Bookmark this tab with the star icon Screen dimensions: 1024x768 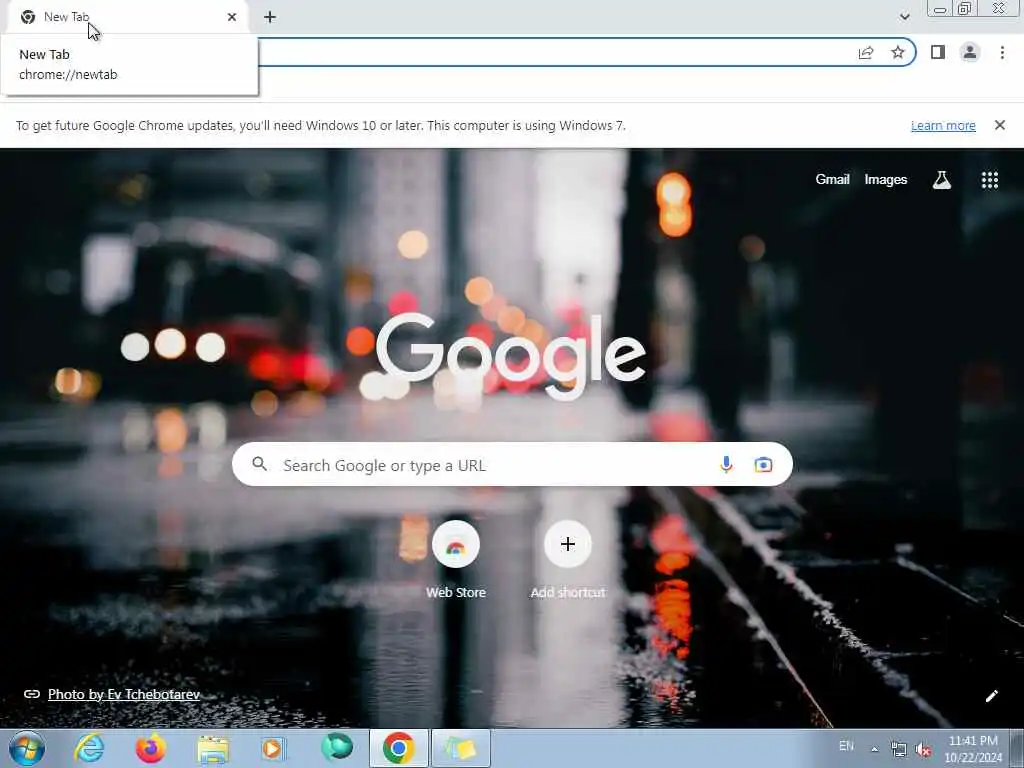tap(898, 52)
